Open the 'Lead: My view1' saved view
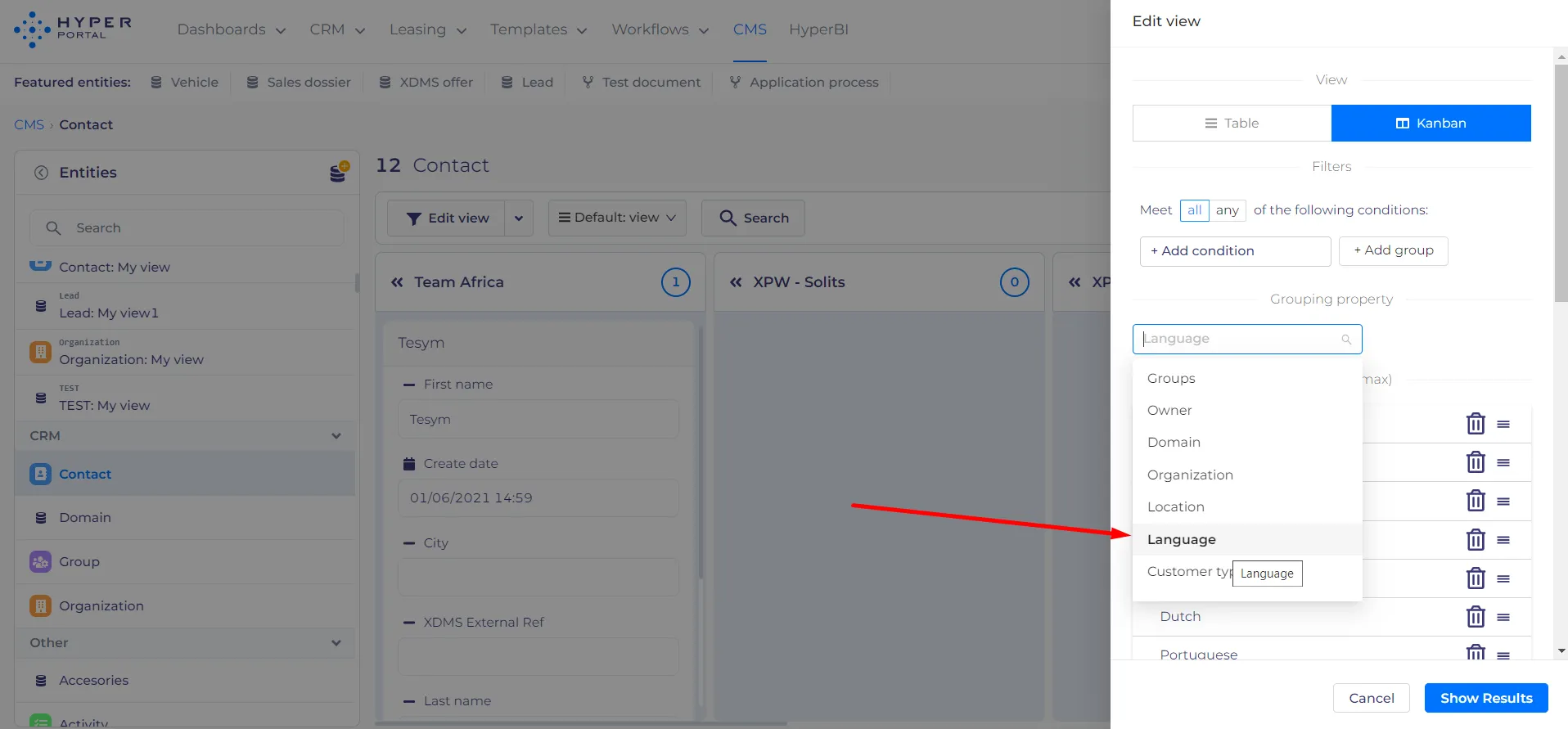This screenshot has height=729, width=1568. tap(185, 307)
